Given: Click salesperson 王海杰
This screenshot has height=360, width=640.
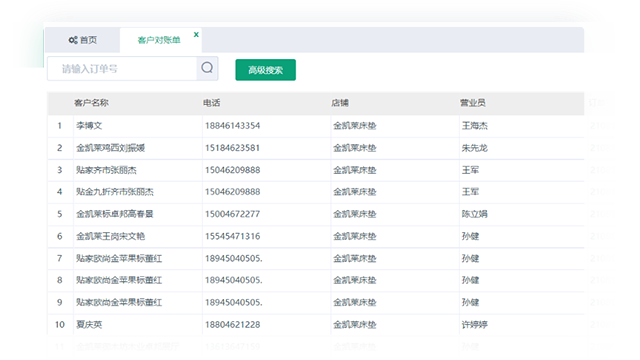Looking at the screenshot, I should [x=474, y=126].
